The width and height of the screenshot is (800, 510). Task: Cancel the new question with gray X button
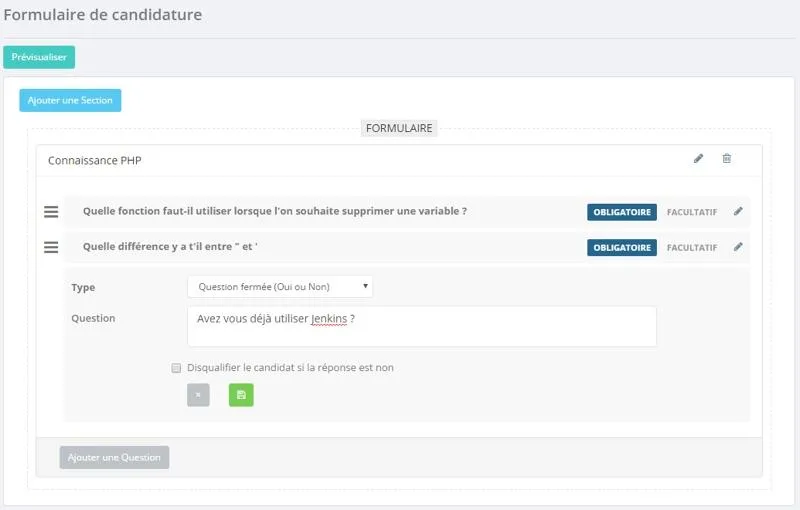click(198, 395)
